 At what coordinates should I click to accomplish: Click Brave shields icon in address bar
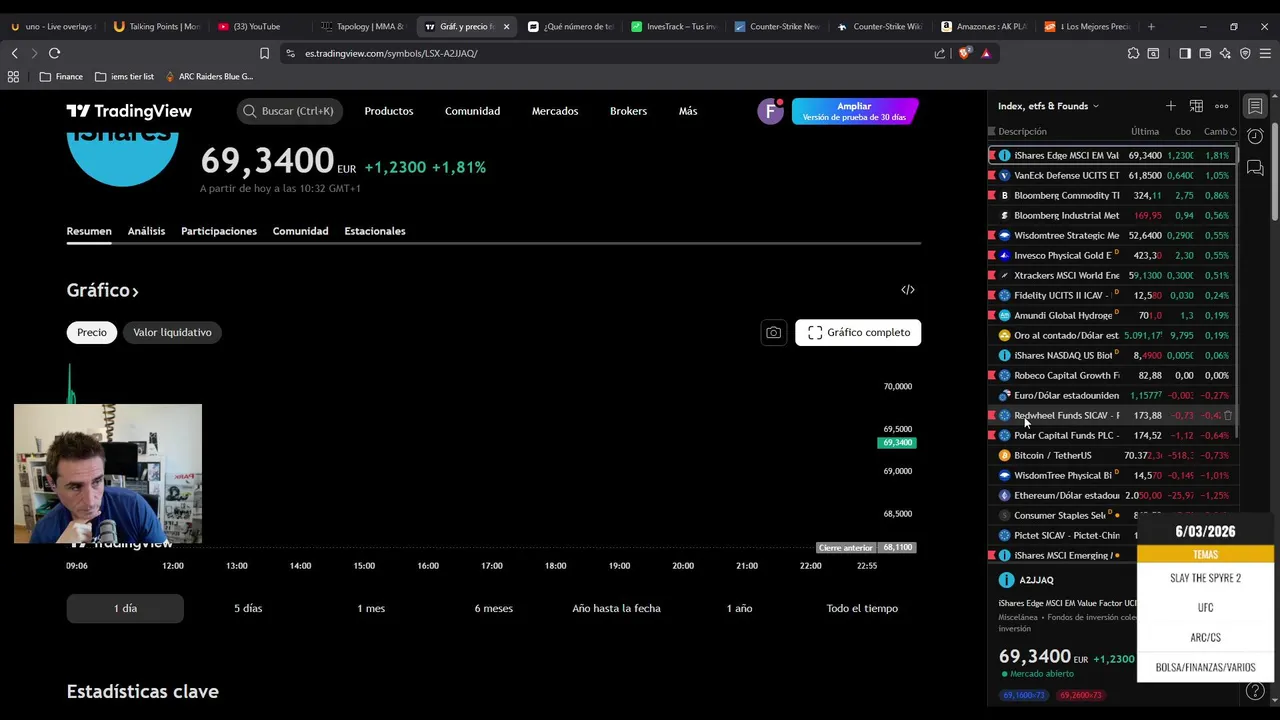(964, 53)
